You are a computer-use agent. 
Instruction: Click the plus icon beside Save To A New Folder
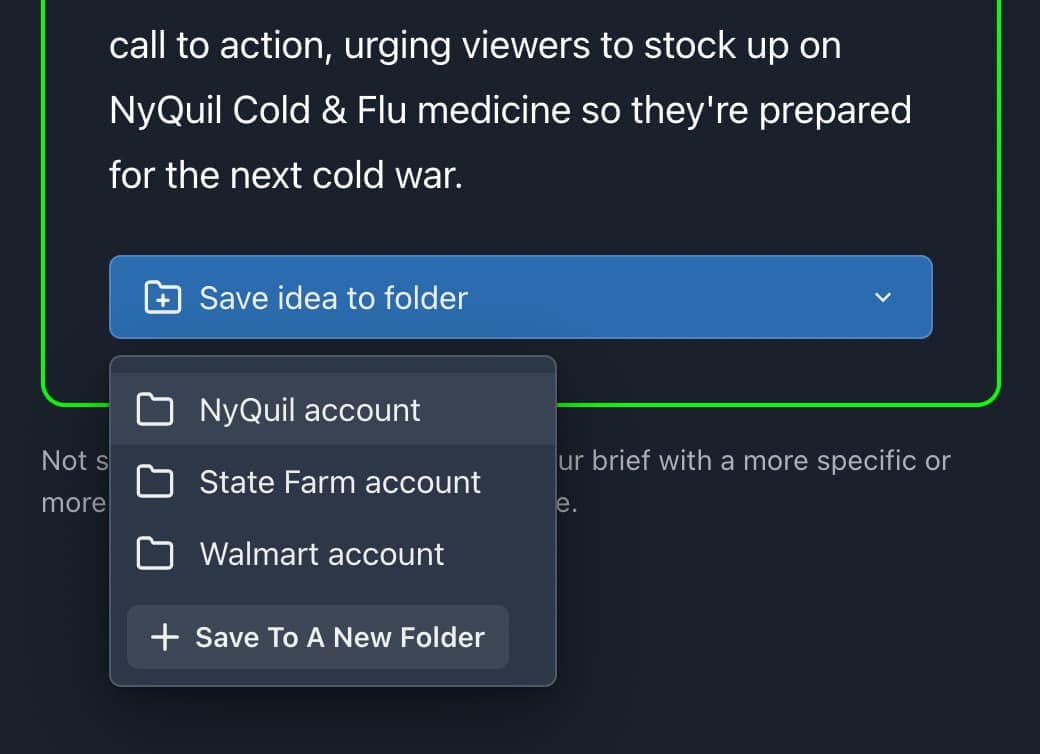pos(164,637)
